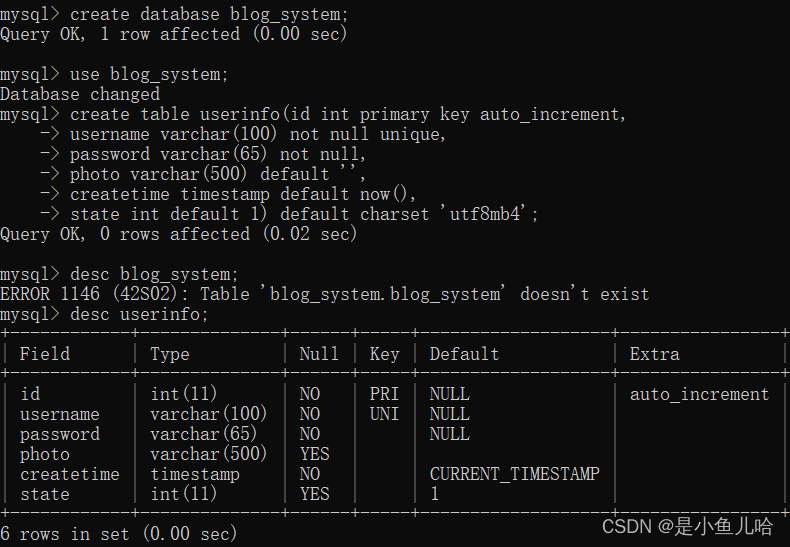Click the 'auto_increment' value in Extra column
Viewport: 790px width, 547px height.
(x=699, y=394)
